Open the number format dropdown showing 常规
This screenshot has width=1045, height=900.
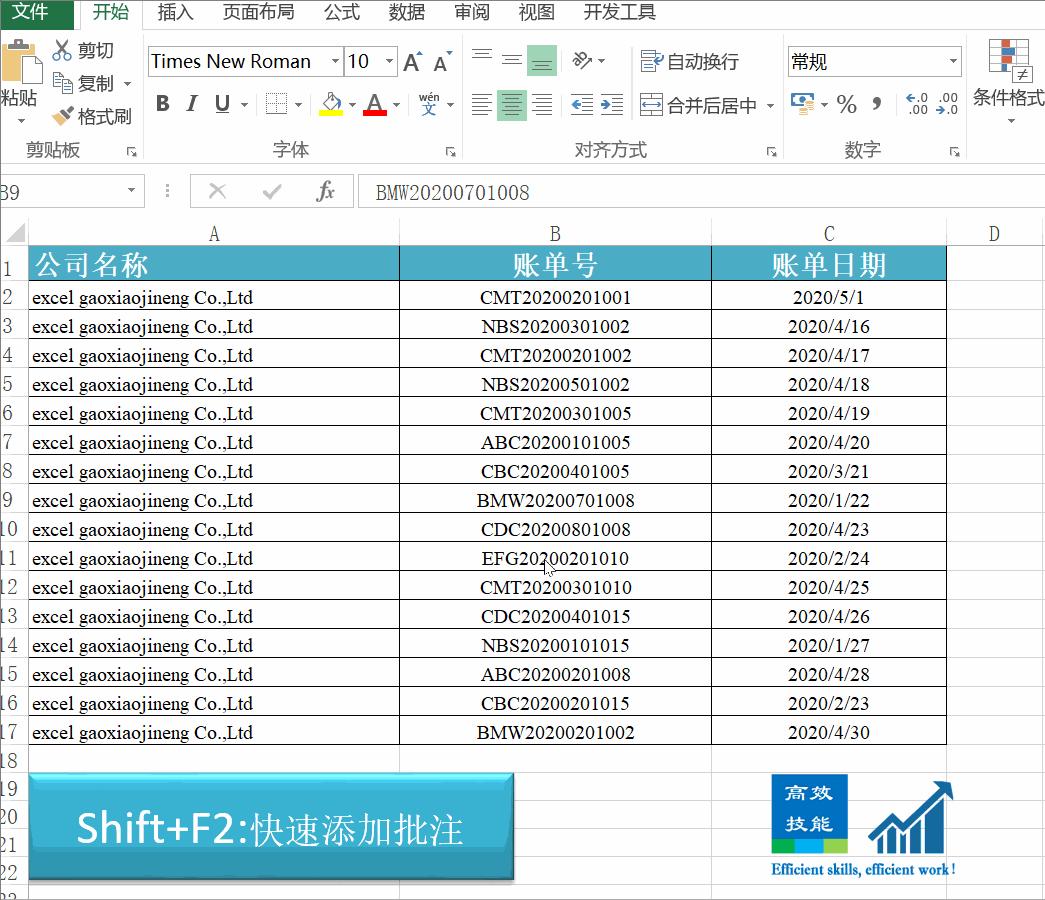click(x=953, y=62)
